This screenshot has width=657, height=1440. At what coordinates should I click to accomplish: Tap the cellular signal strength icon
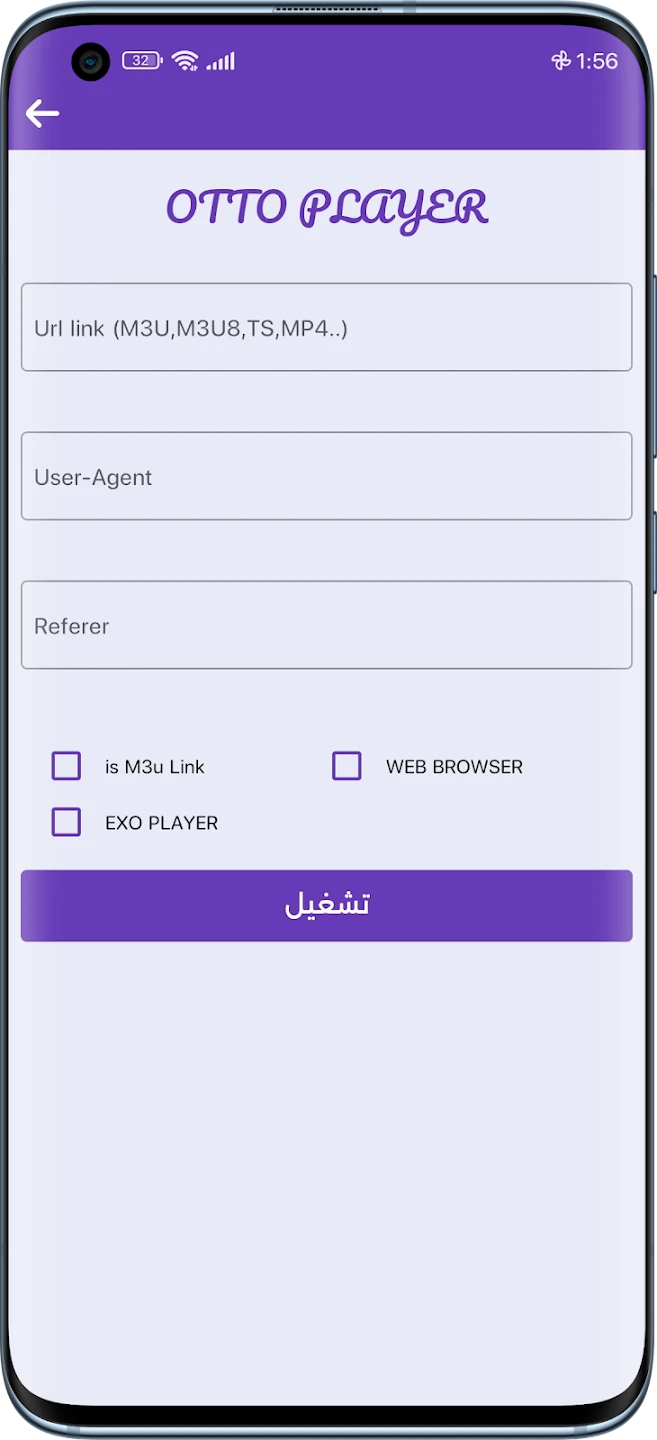(x=220, y=61)
